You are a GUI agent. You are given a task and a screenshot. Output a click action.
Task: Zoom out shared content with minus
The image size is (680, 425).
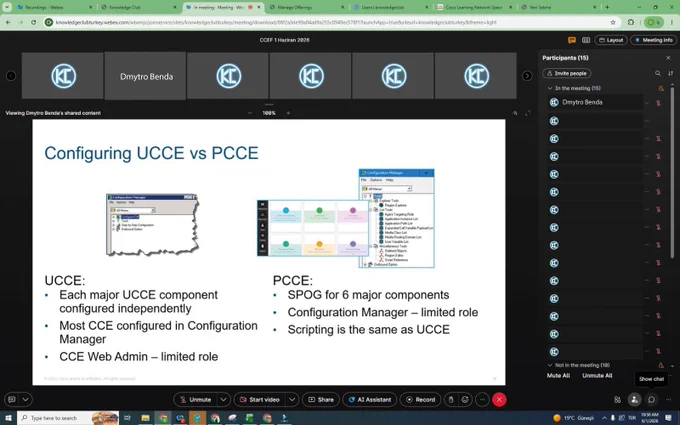point(250,113)
